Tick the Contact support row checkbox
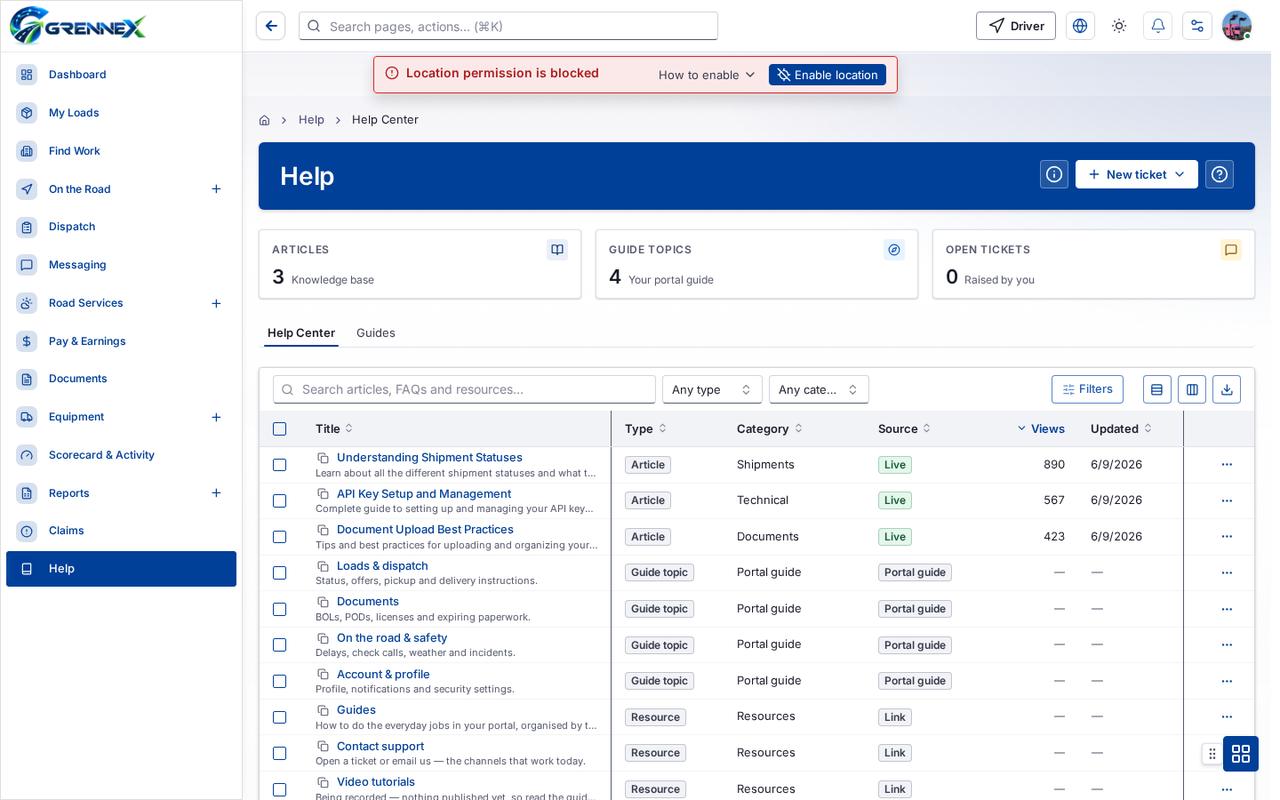 click(x=279, y=753)
